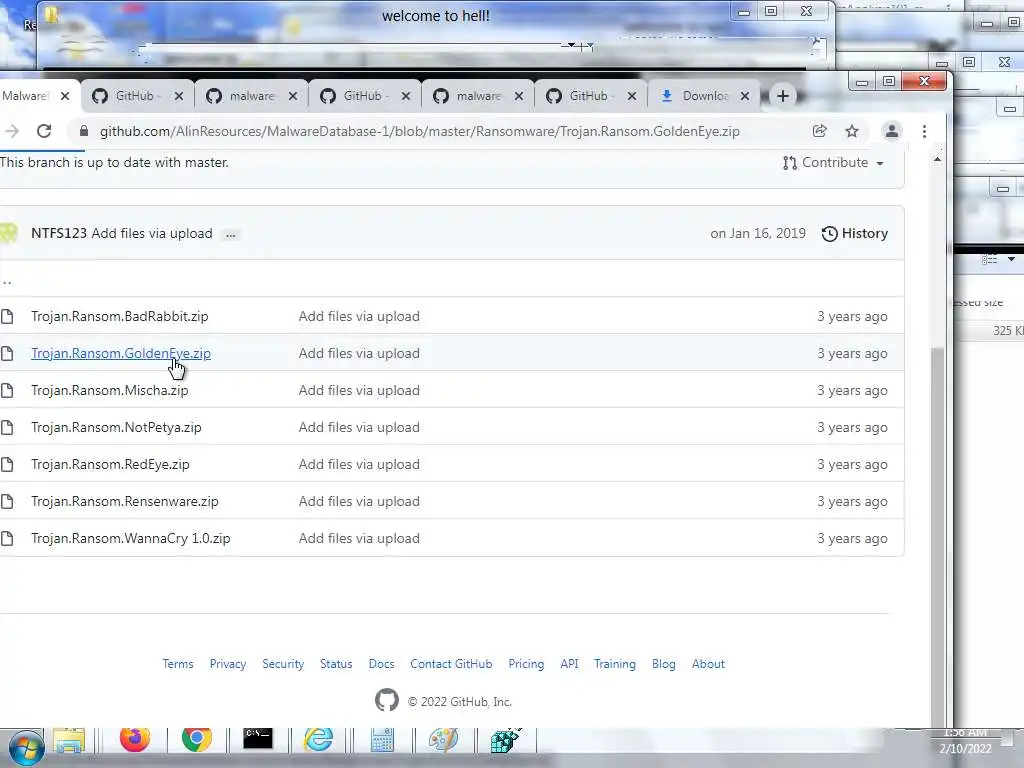This screenshot has height=768, width=1024.
Task: Open the Training footer link
Action: 615,664
